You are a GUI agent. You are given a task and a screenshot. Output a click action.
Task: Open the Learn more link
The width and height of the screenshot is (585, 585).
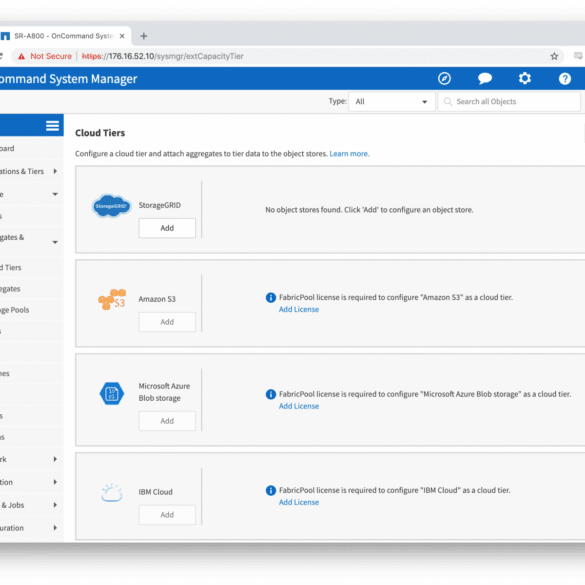pos(349,154)
